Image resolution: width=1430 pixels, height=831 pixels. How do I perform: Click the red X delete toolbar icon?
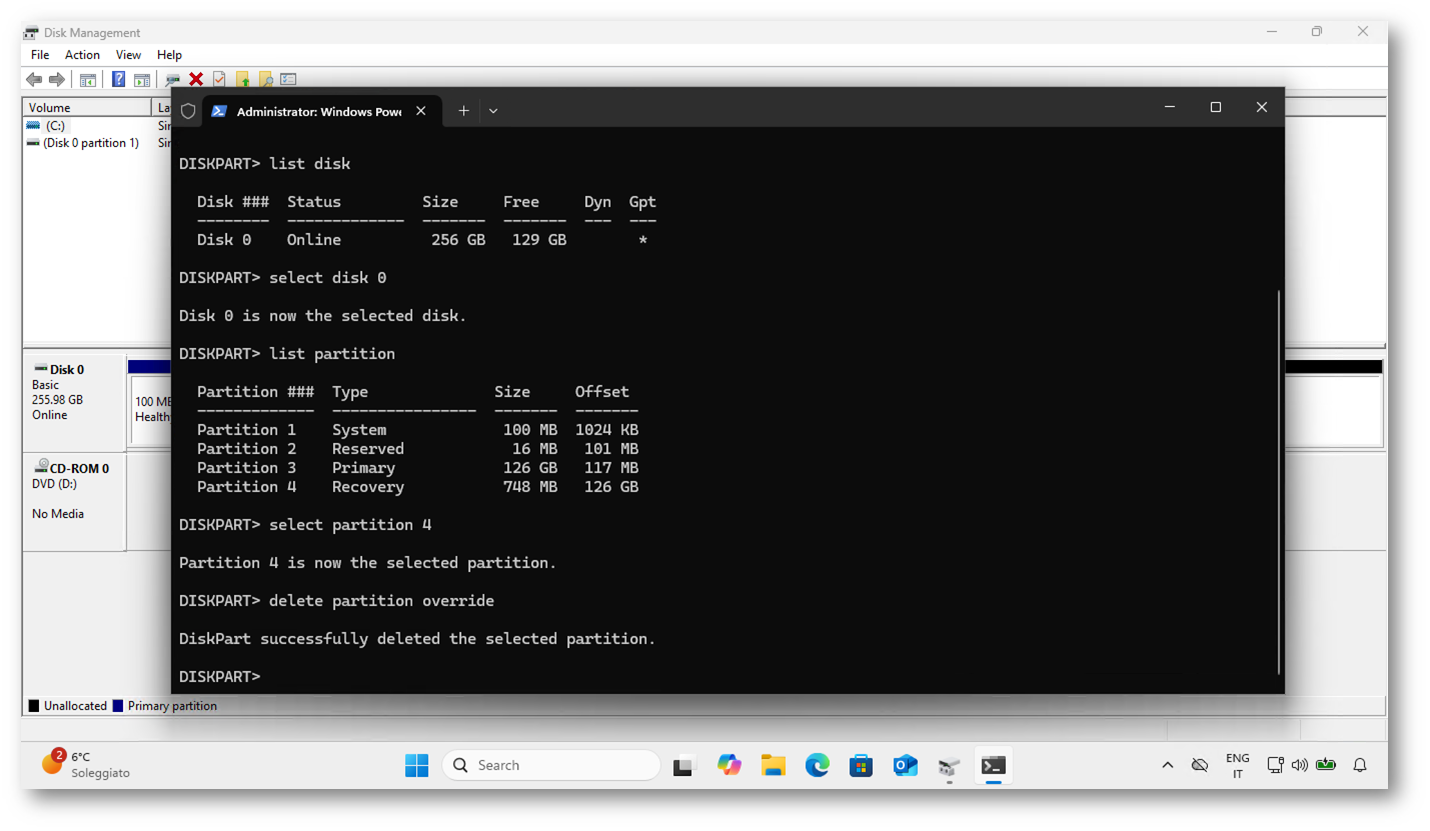(196, 79)
